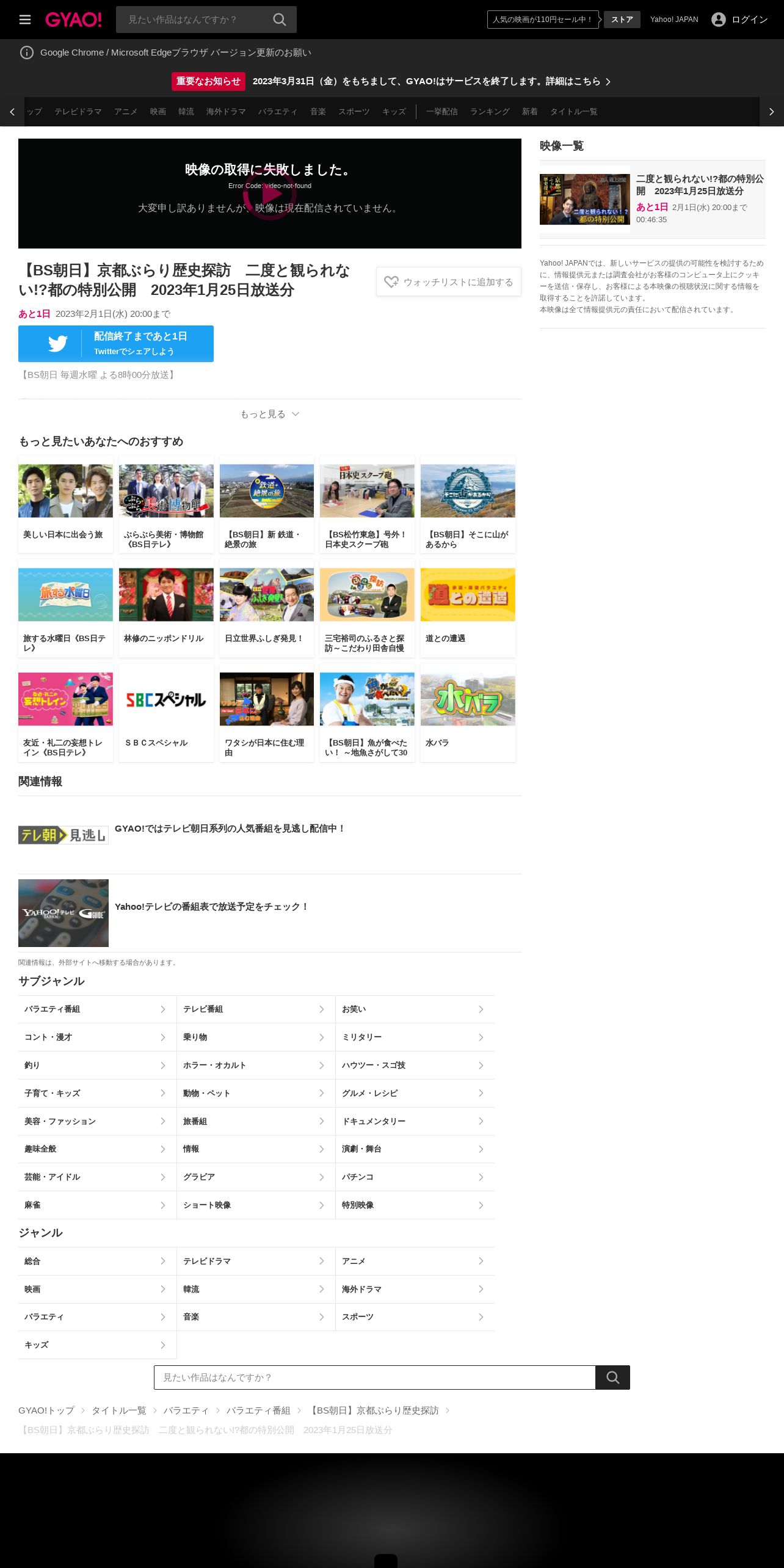Open グルメ・レシピ subgenre row

(415, 1093)
